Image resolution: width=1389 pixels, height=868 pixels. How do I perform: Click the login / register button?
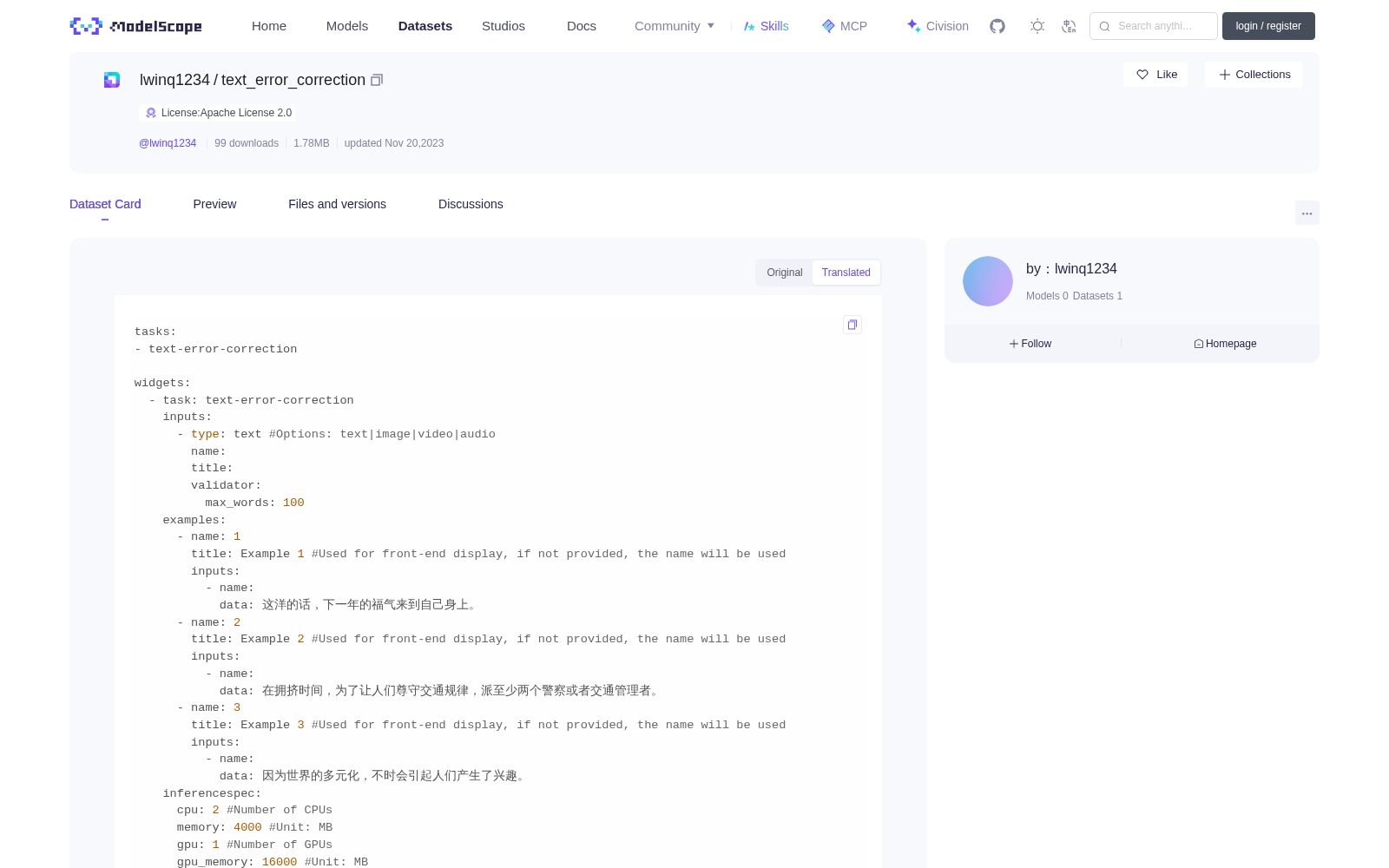[x=1268, y=26]
